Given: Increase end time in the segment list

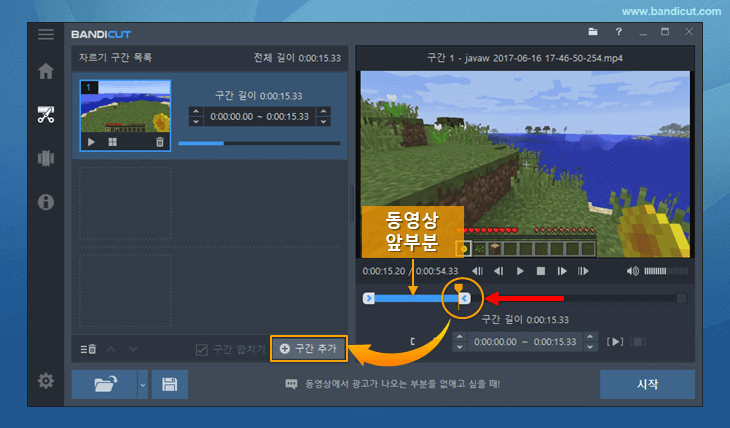Looking at the screenshot, I should coord(324,111).
